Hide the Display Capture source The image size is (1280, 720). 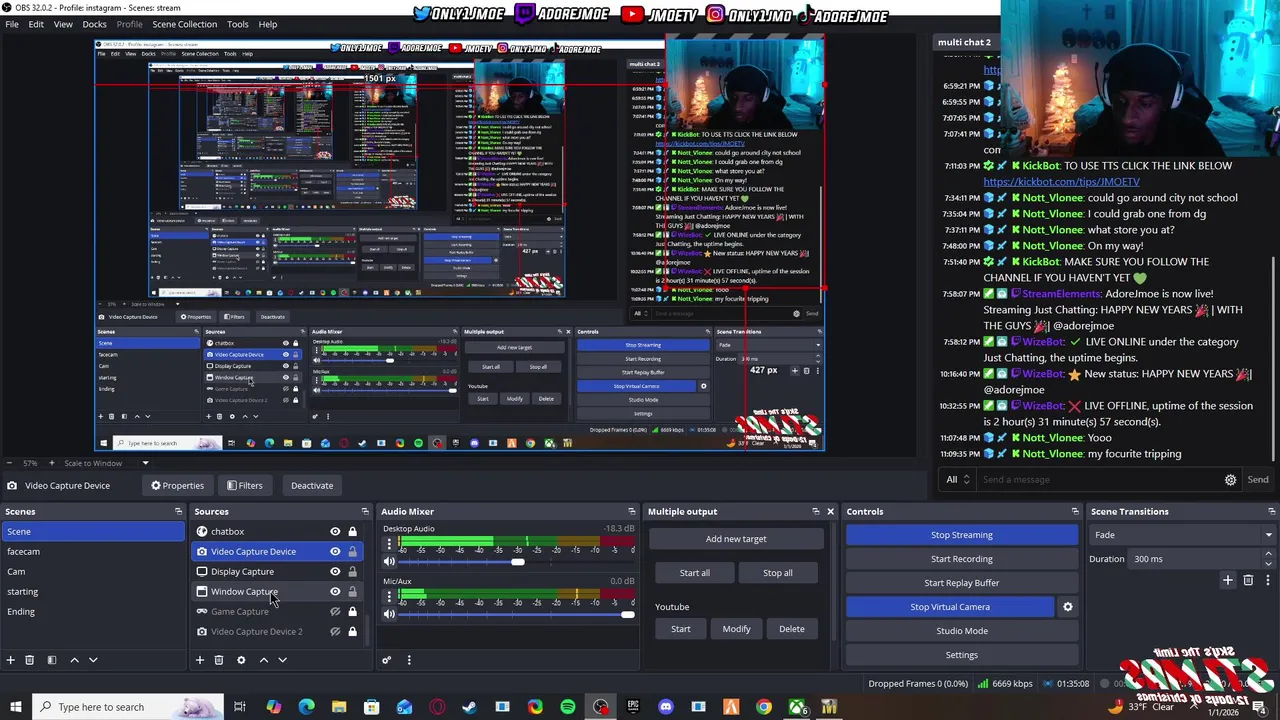tap(335, 572)
